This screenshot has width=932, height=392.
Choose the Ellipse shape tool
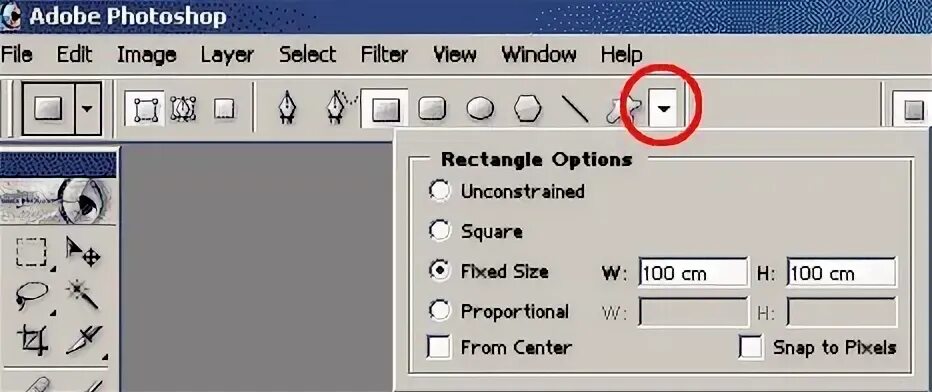click(480, 109)
